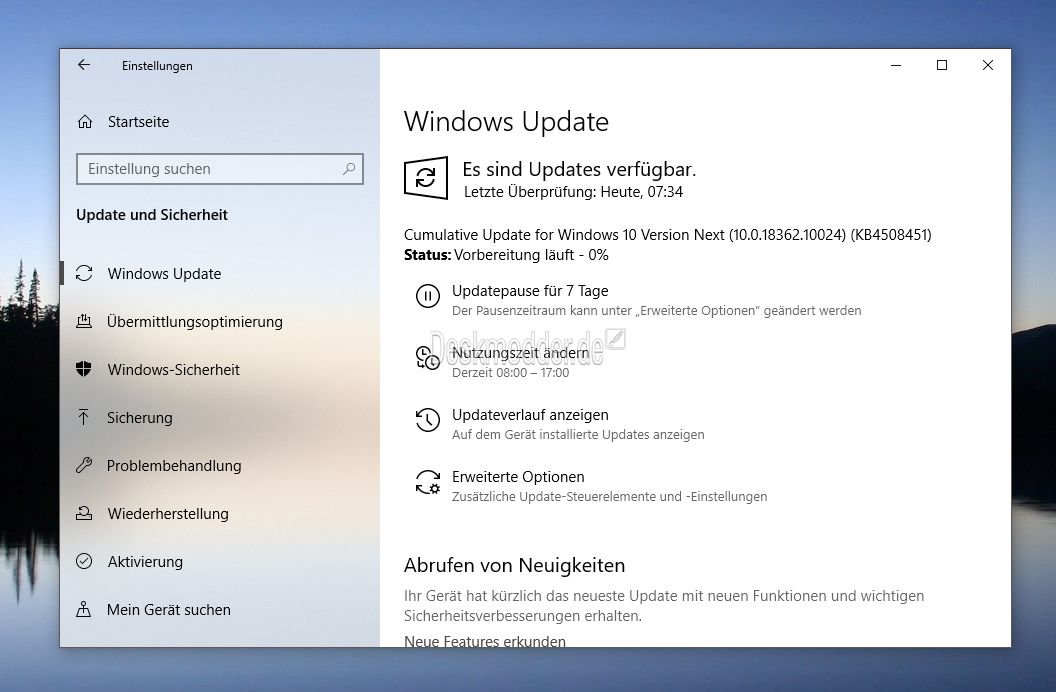Viewport: 1056px width, 692px height.
Task: Click the magnifier icon in search box
Action: coord(349,169)
